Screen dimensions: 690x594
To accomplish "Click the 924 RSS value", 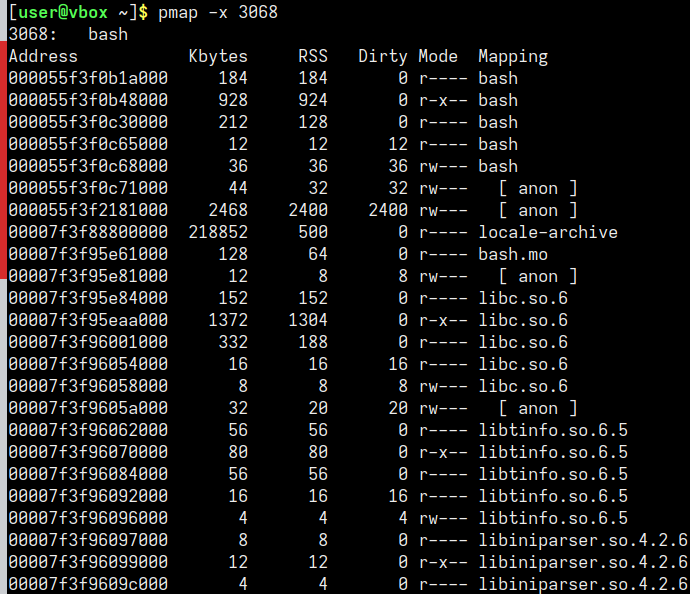I will tap(313, 100).
